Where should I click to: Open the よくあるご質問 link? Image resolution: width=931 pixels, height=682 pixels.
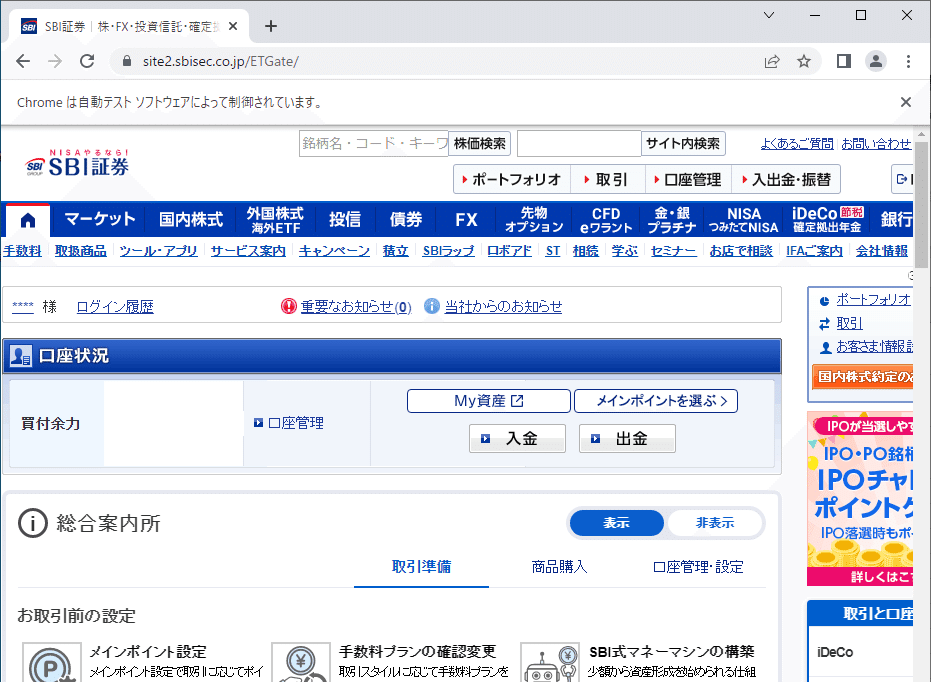(797, 144)
